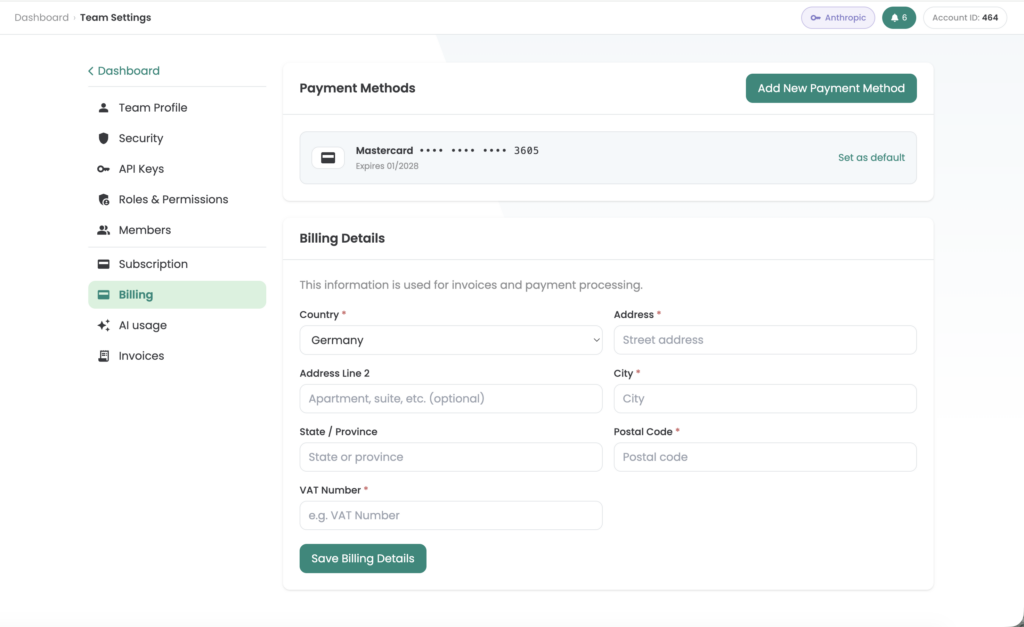Click the 'This information is used for invoices' text

pos(471,285)
